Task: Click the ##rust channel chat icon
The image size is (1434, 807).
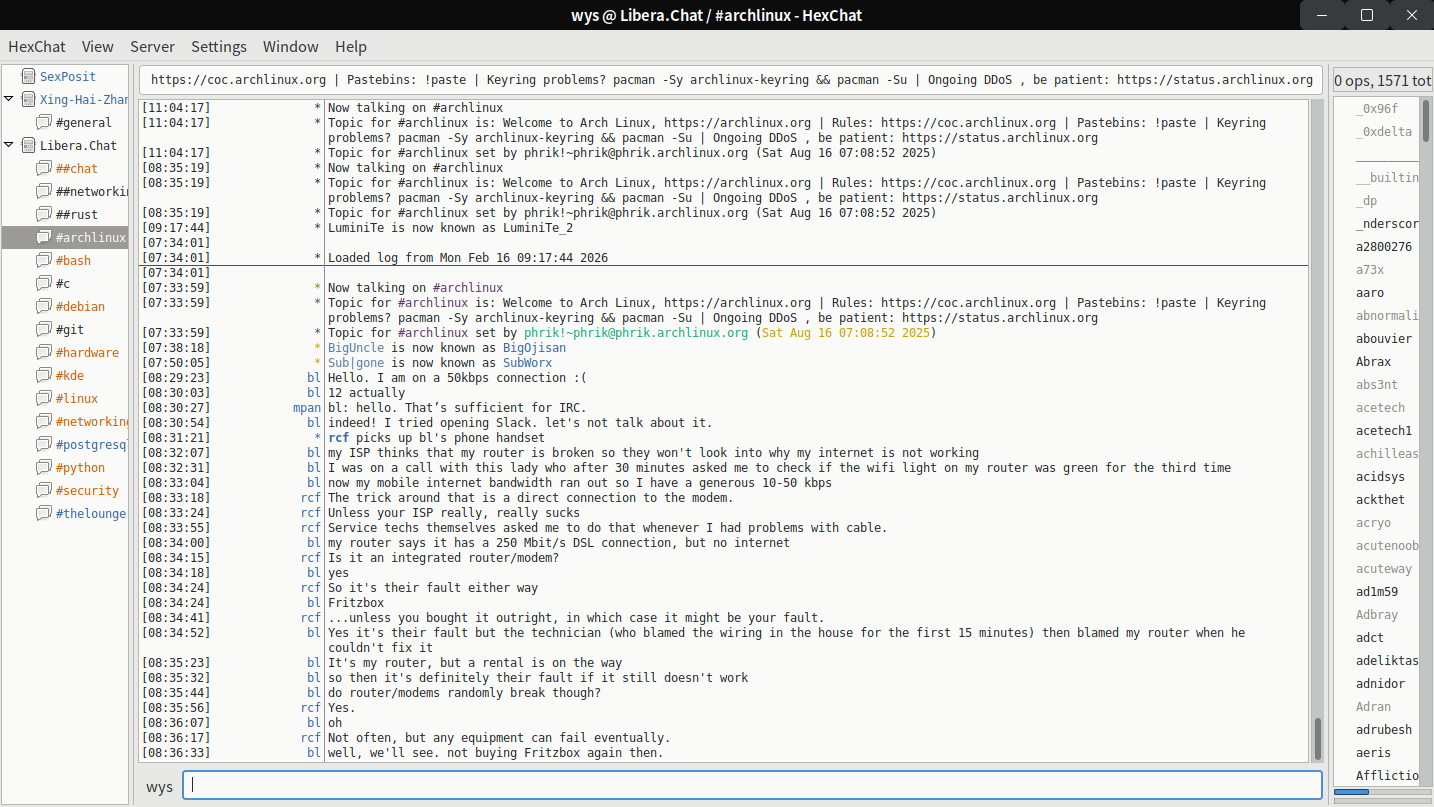Action: (x=44, y=214)
